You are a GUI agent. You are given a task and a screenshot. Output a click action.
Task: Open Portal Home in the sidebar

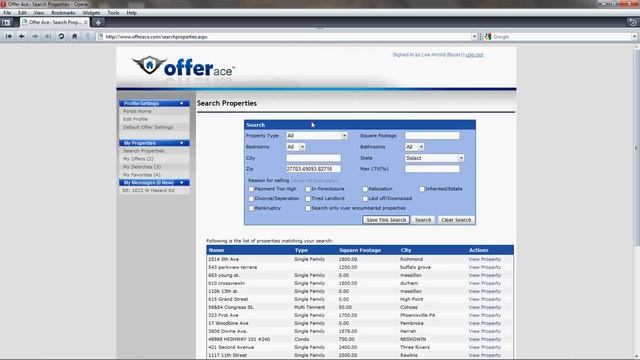coord(137,111)
